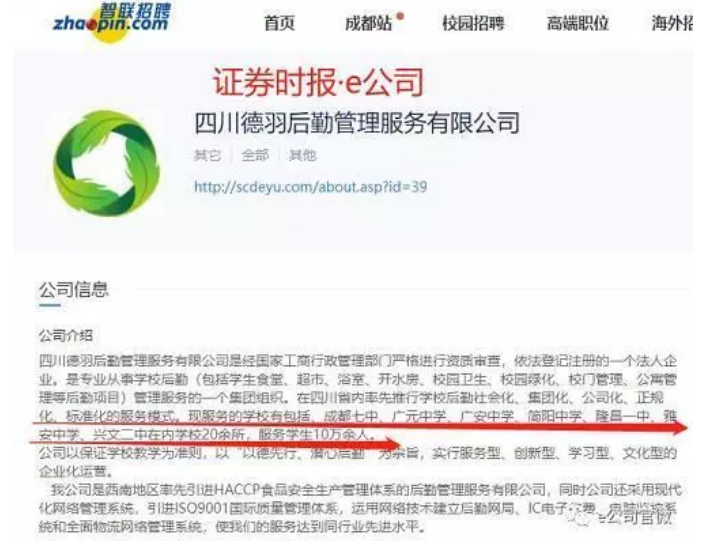Click the 证券时报·e公司 red watermark
The image size is (701, 541).
(318, 81)
